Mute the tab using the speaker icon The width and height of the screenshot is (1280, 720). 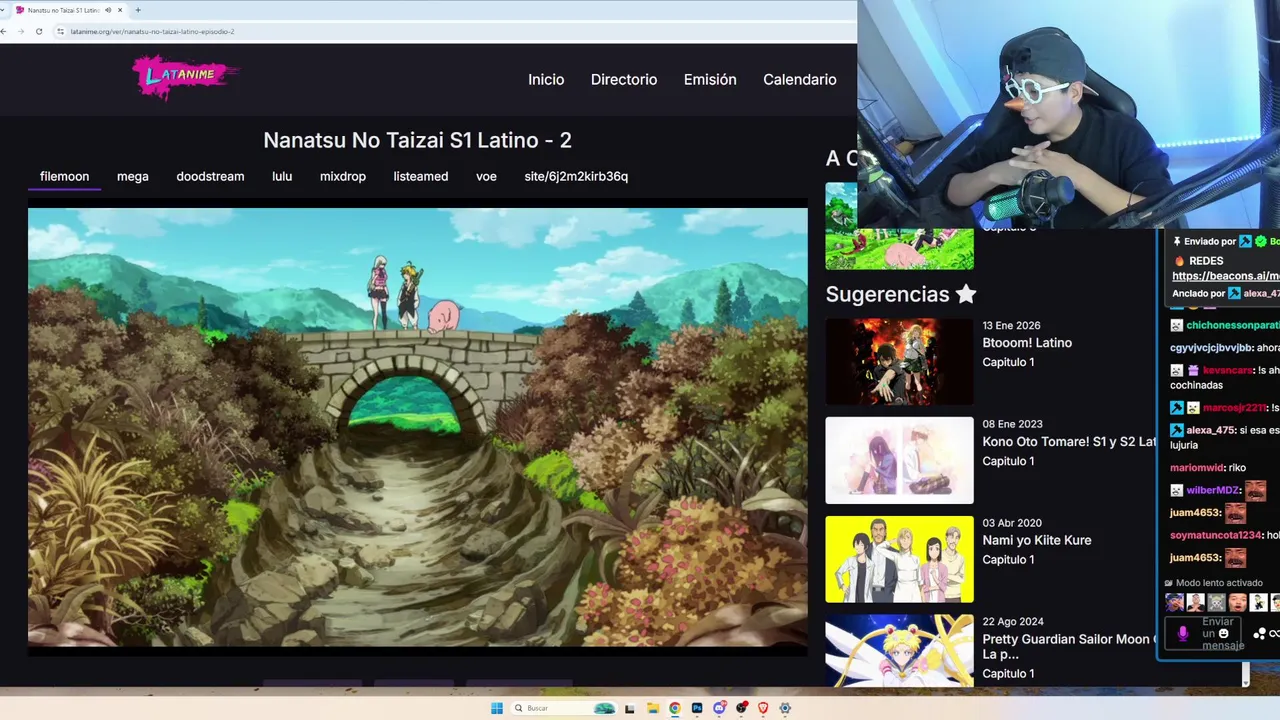coord(108,10)
